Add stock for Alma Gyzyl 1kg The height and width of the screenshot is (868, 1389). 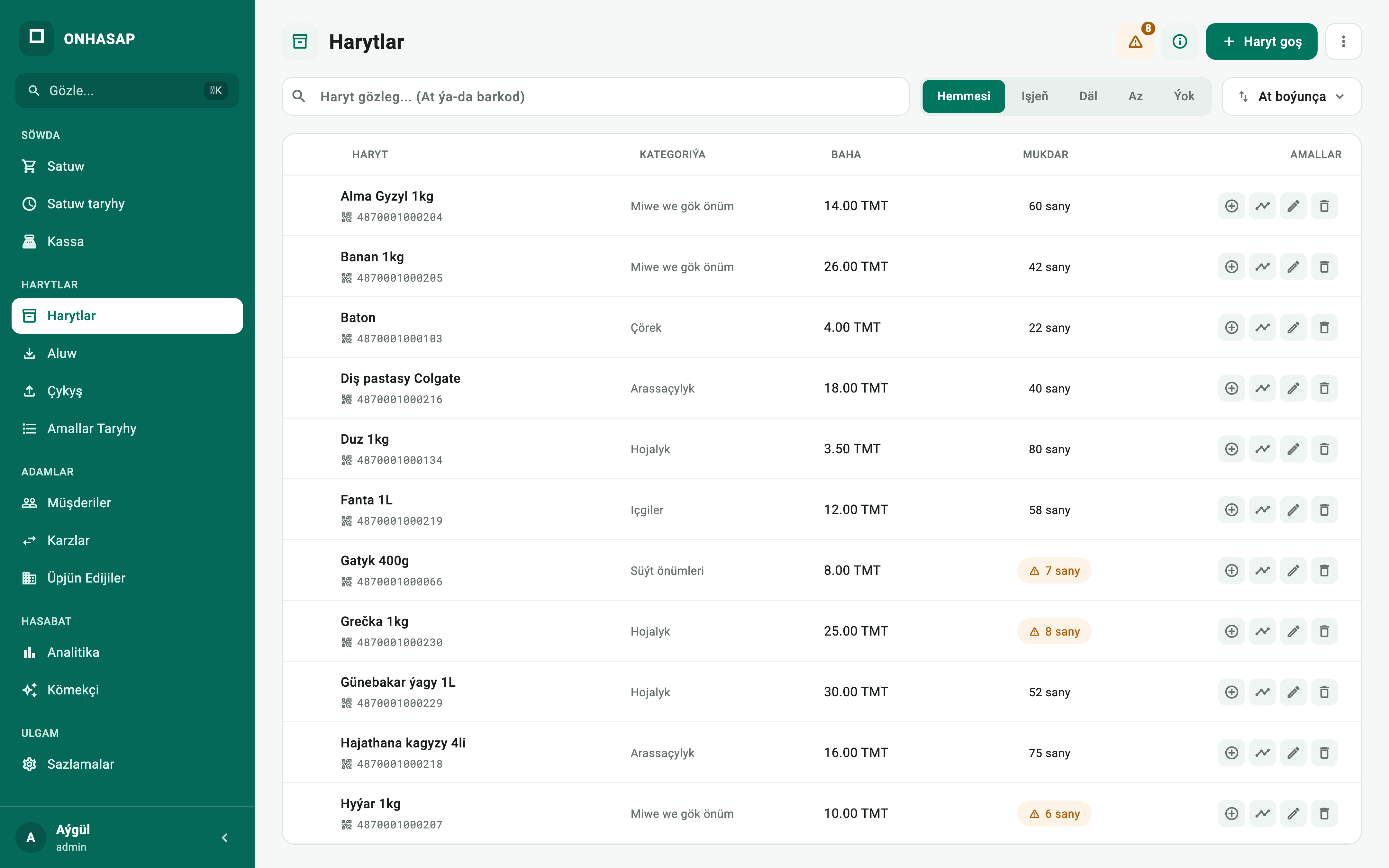[x=1231, y=206]
